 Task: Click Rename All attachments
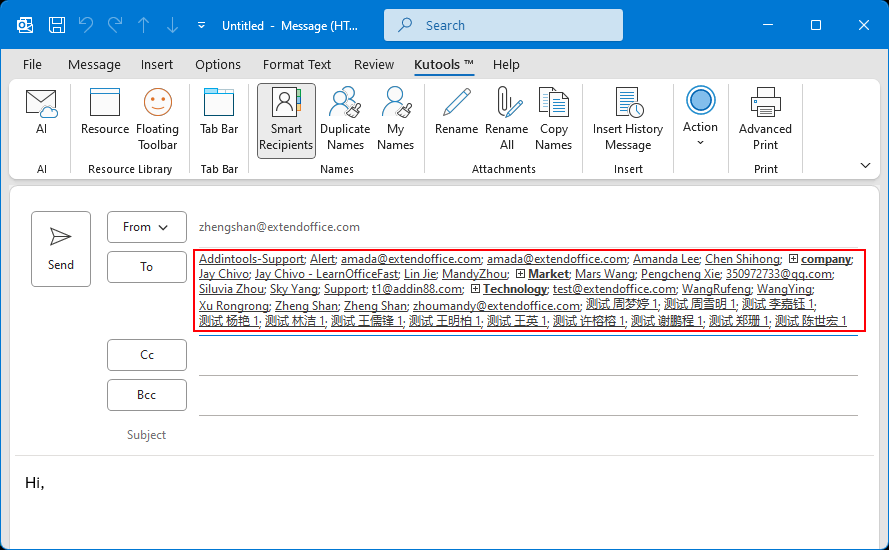pyautogui.click(x=507, y=120)
